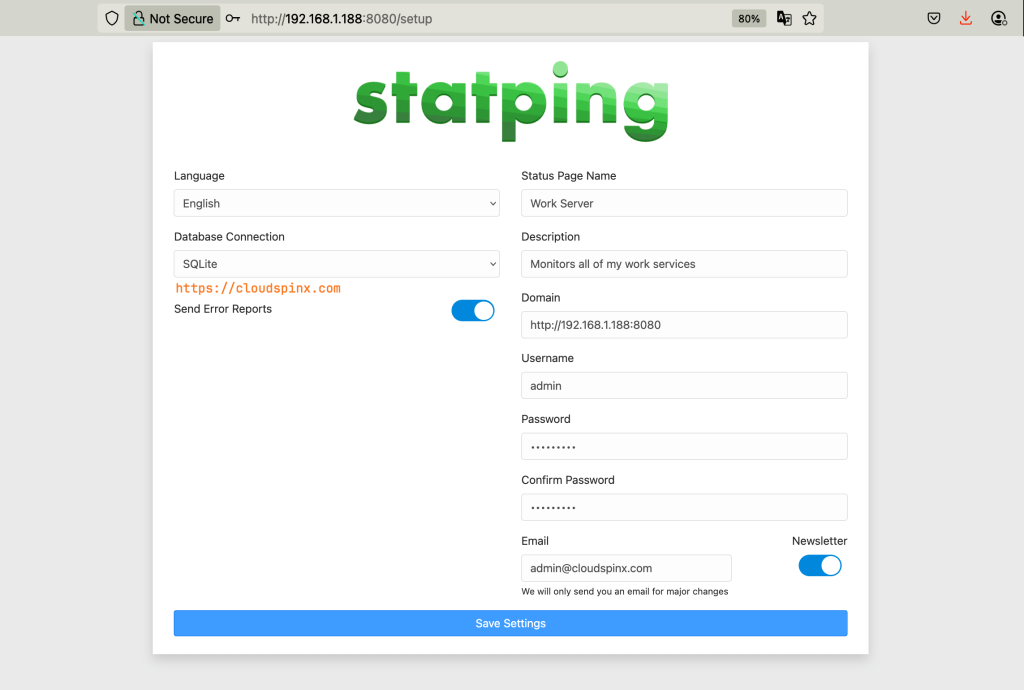Click the 'Send Error Reports' label
This screenshot has width=1024, height=690.
[223, 309]
